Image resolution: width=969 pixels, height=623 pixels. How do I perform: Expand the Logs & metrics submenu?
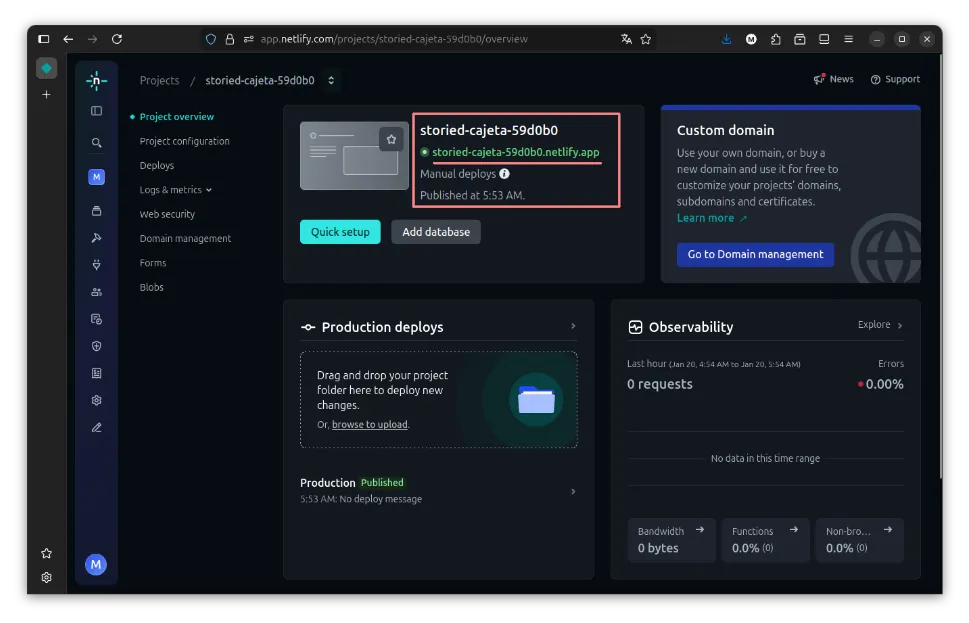(175, 190)
